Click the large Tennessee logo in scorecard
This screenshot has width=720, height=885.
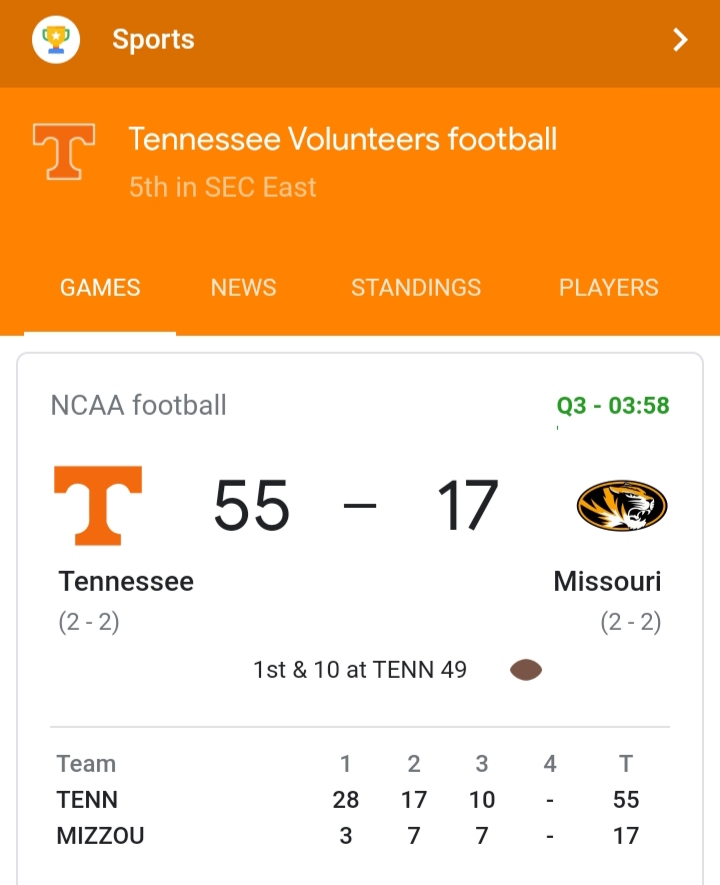[x=98, y=505]
